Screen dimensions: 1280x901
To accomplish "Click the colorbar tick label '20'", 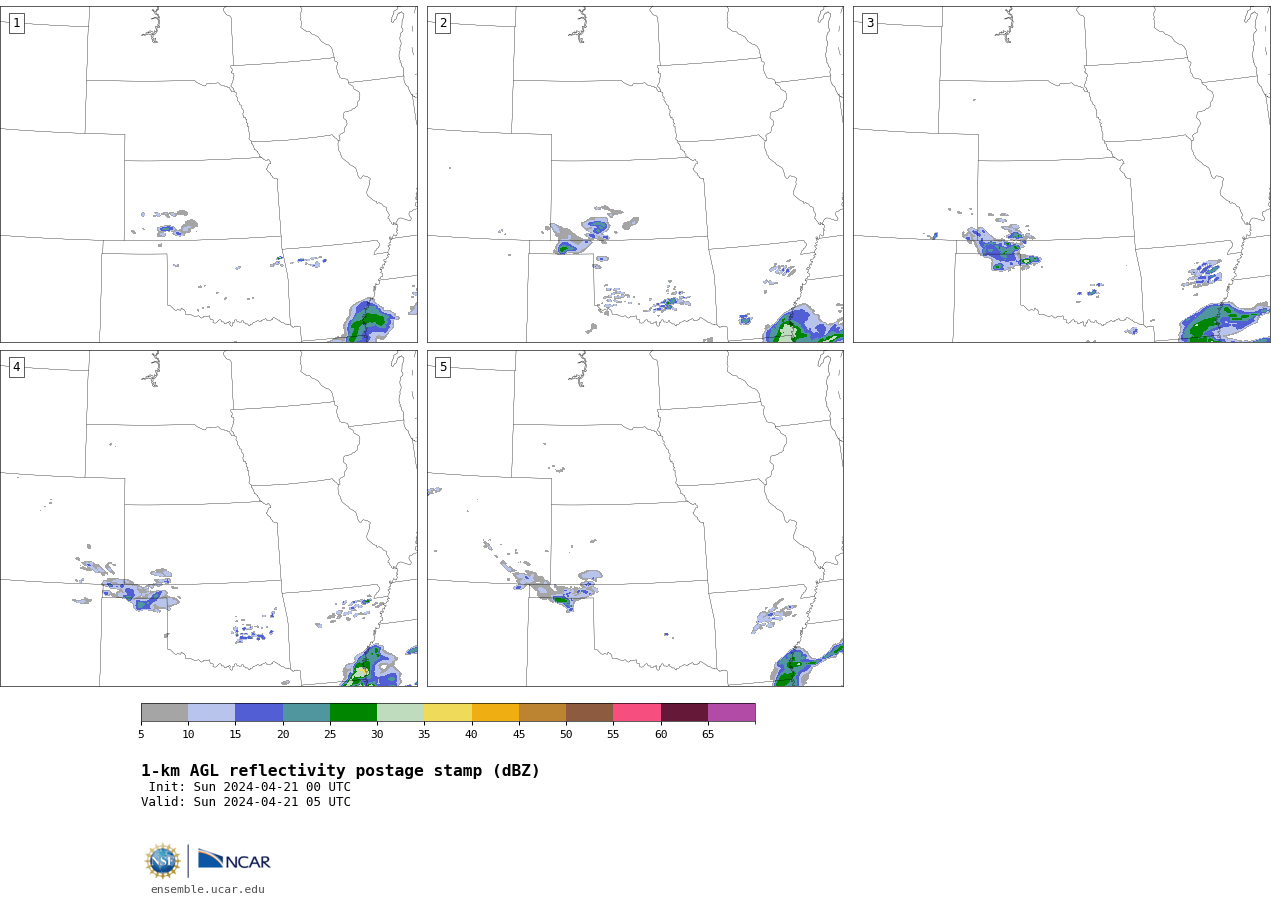I will pos(283,735).
